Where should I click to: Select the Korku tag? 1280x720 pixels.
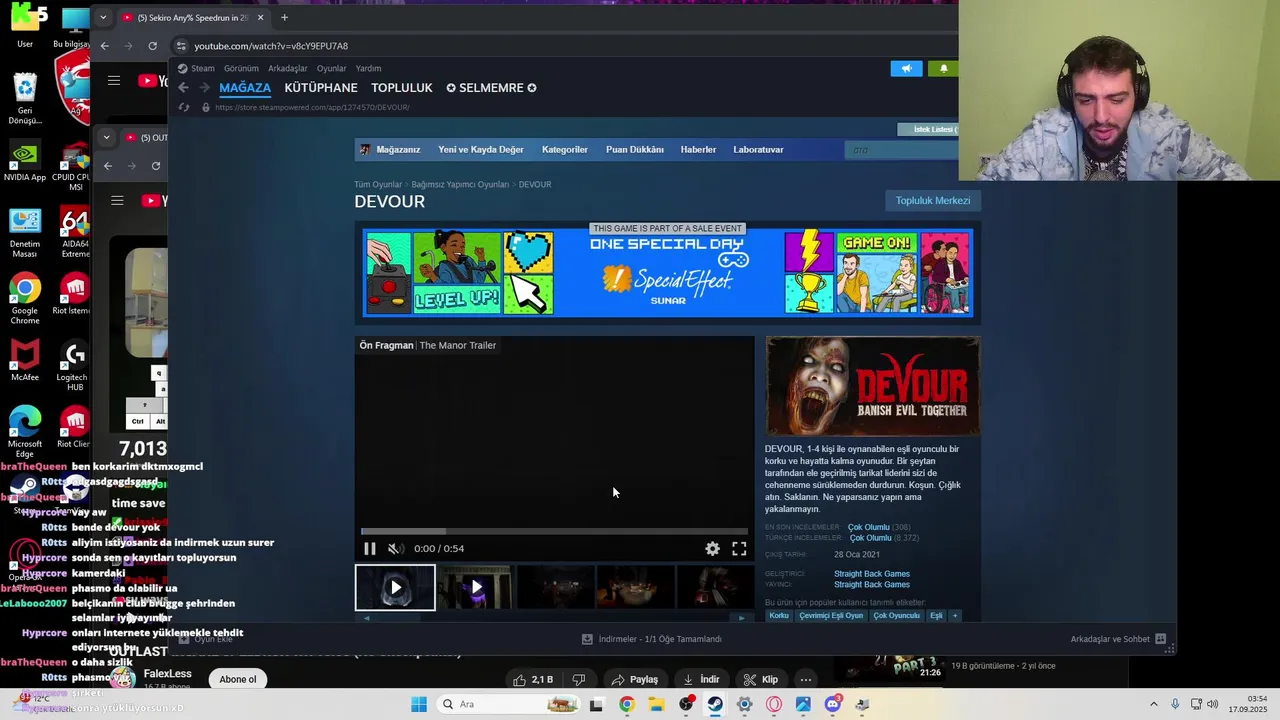(778, 616)
